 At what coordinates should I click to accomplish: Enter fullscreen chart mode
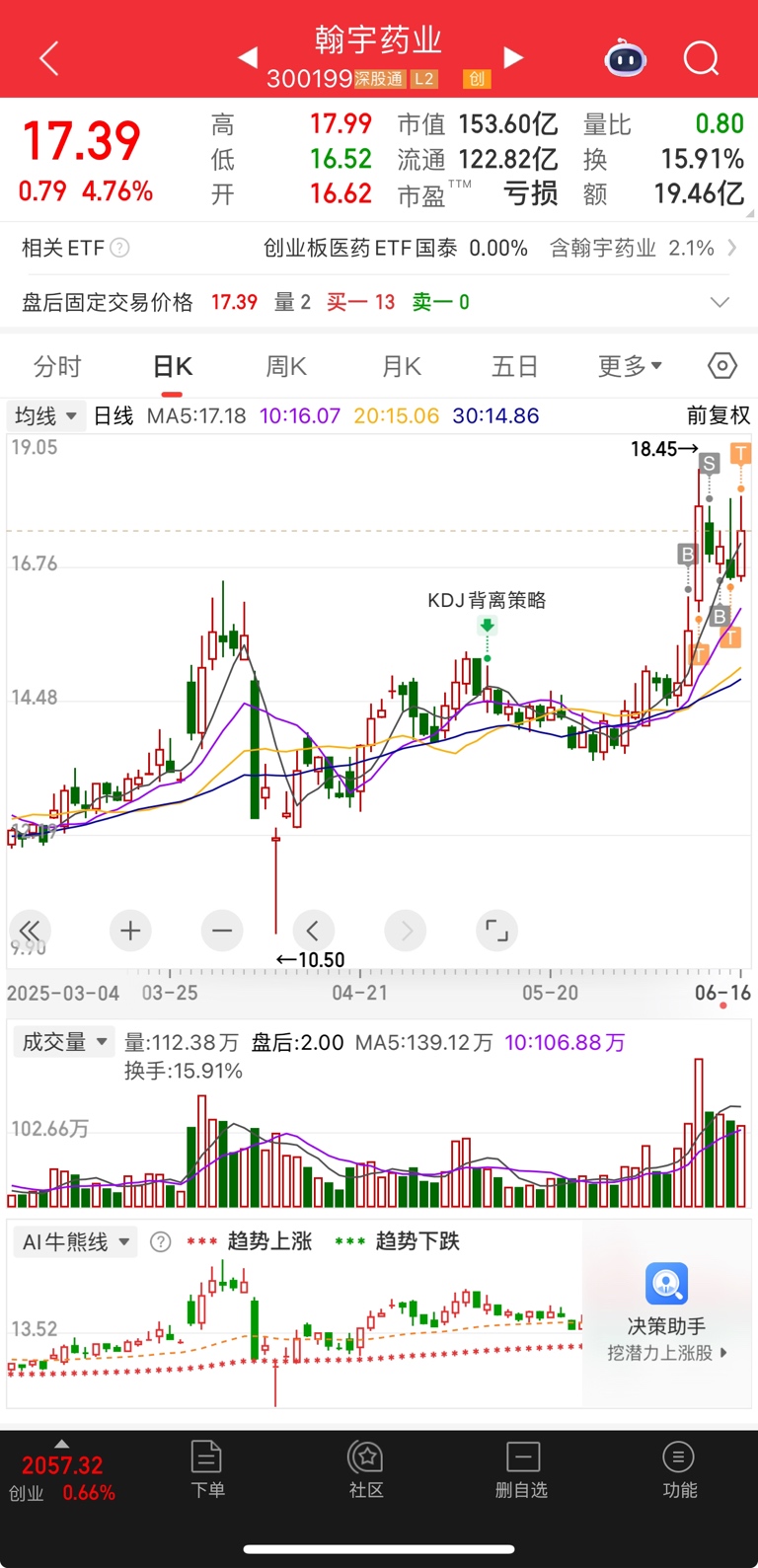point(497,931)
